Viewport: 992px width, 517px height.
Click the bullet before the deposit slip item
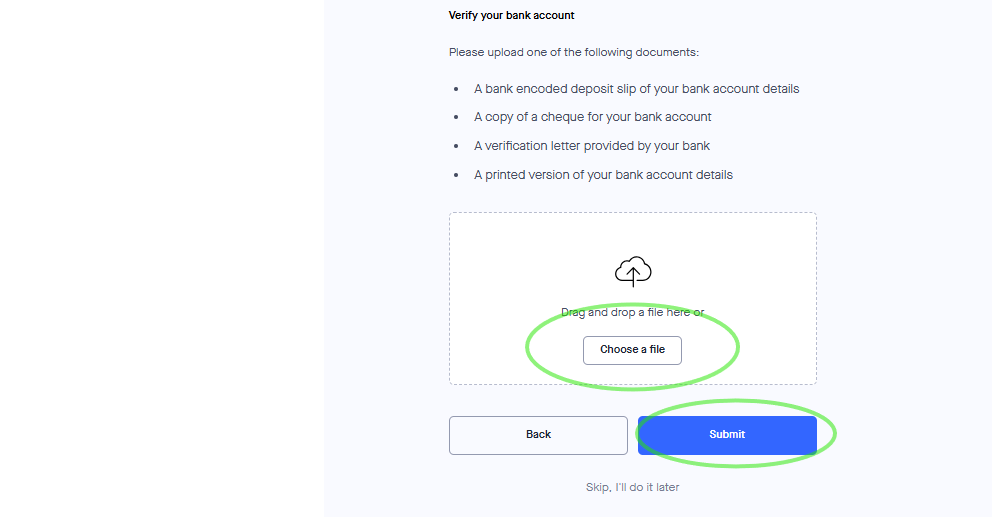(456, 89)
